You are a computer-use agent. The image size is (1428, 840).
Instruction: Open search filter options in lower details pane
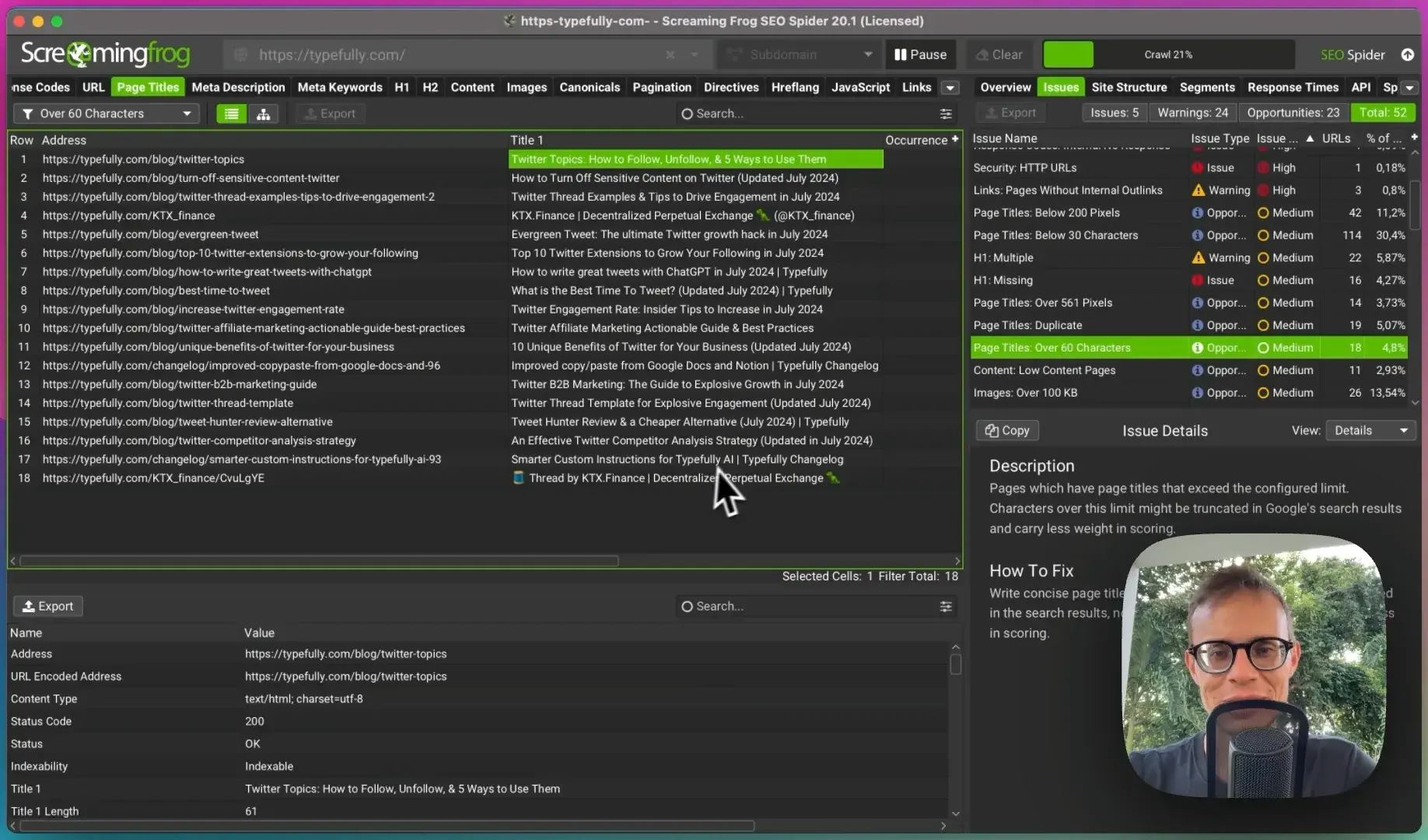coord(946,606)
